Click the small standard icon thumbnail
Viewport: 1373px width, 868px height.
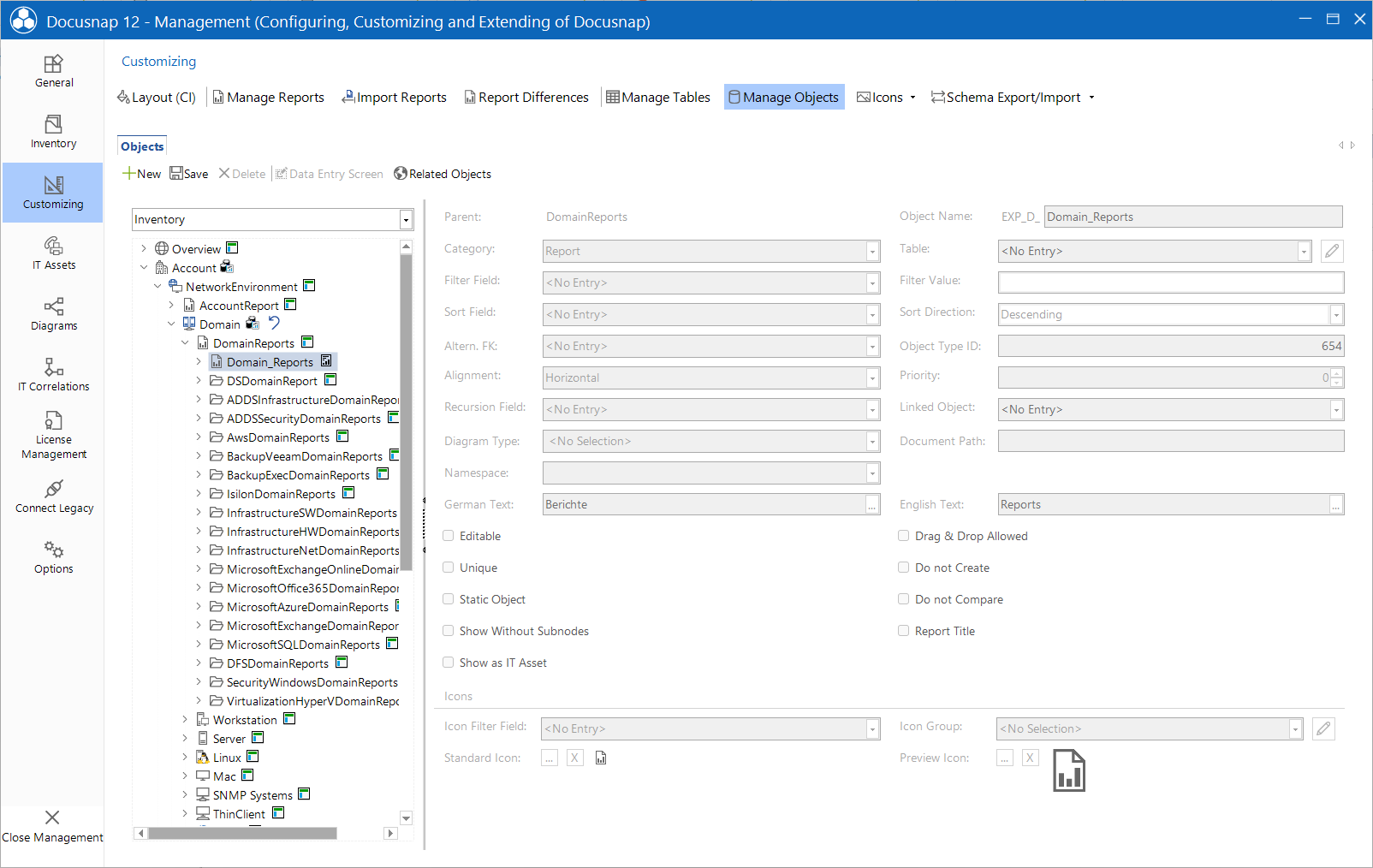(601, 758)
